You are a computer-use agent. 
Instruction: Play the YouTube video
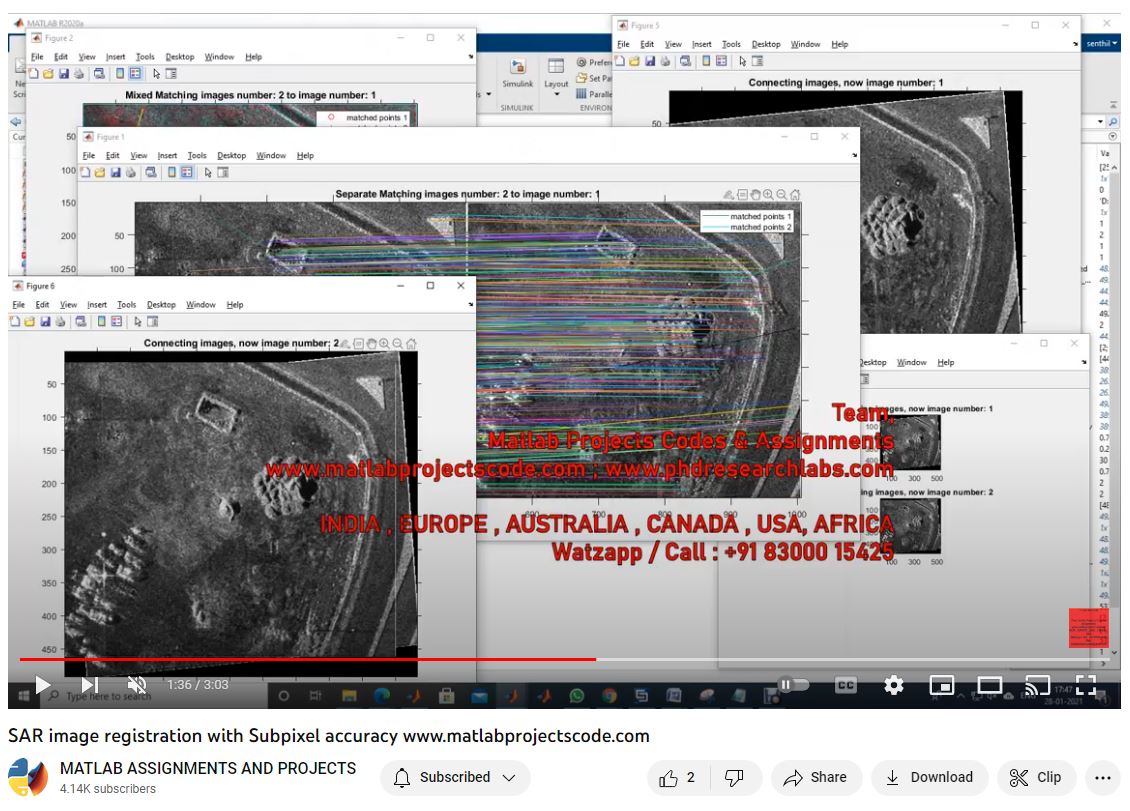click(x=43, y=685)
